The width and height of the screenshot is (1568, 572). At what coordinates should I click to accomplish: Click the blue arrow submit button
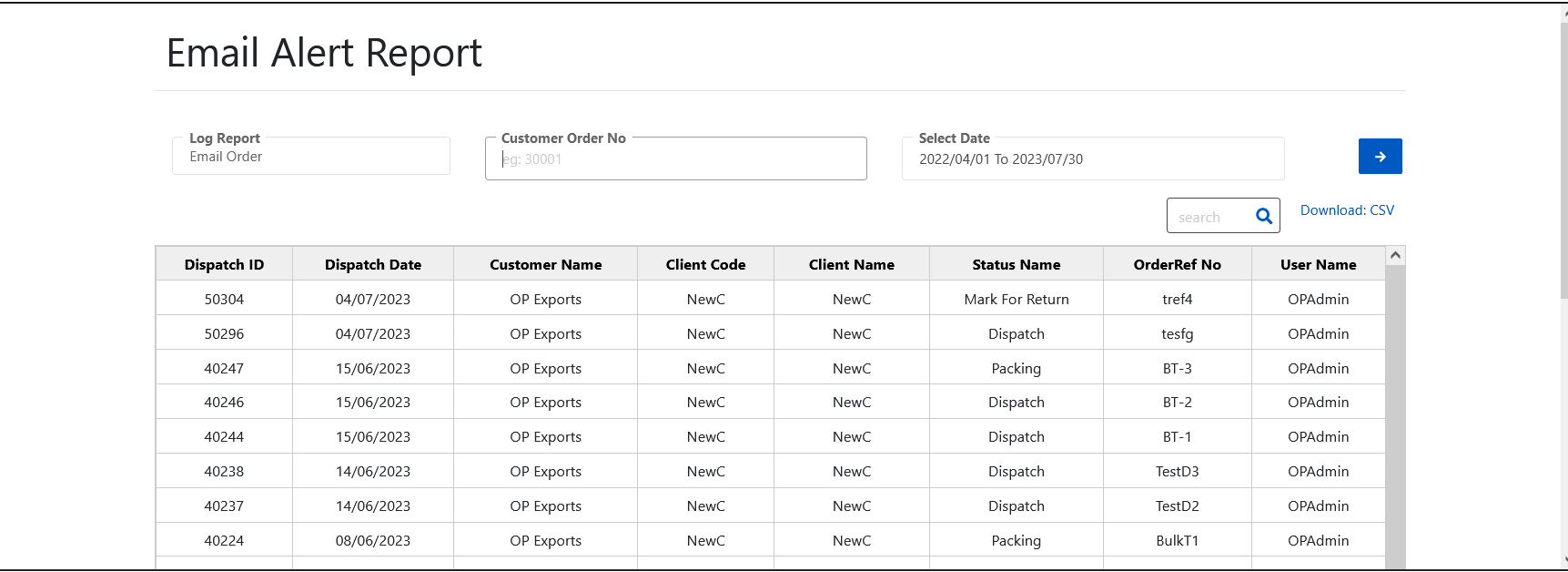[1380, 156]
